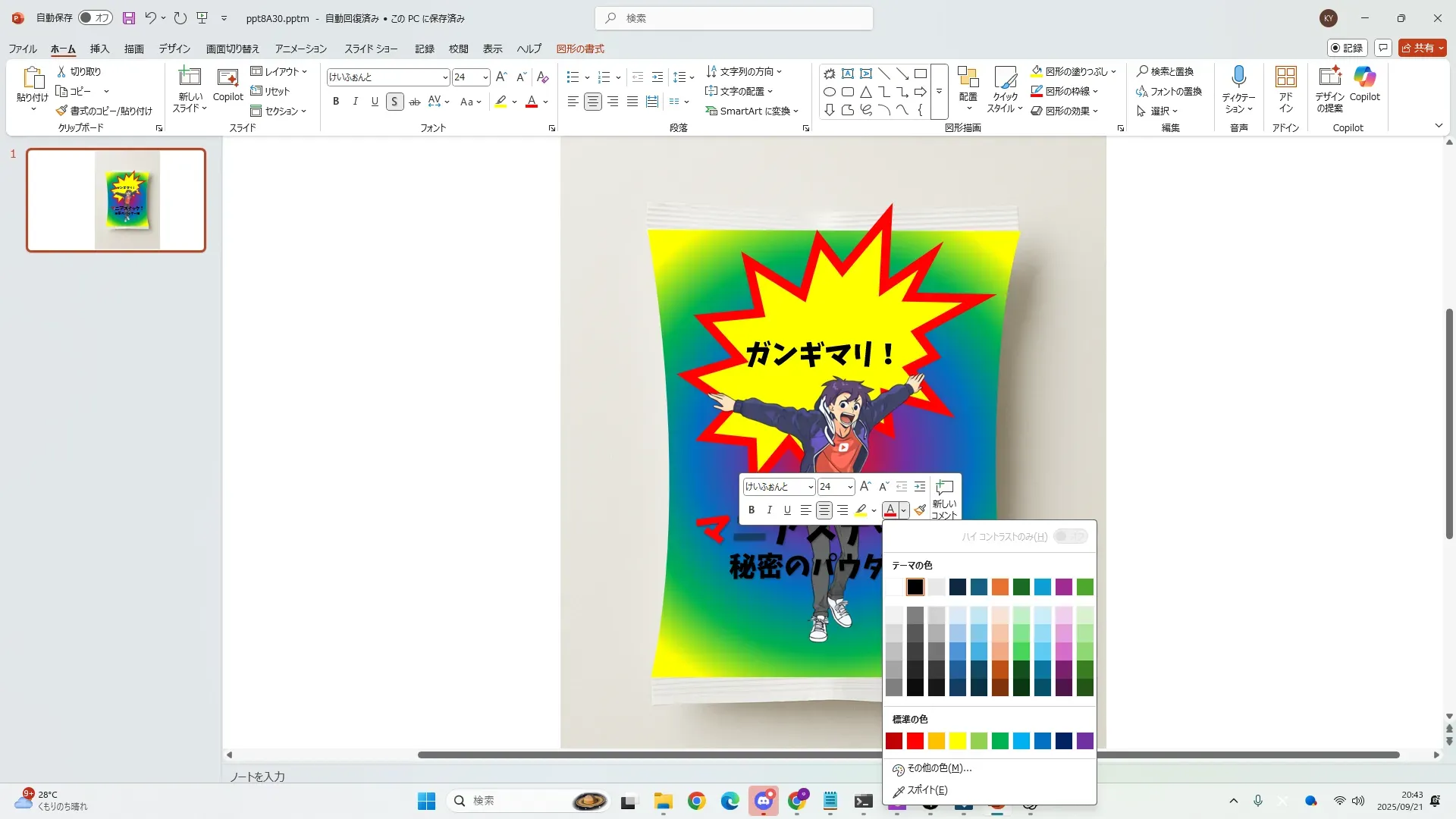
Task: Open more colors その他の色 dialog
Action: click(x=939, y=768)
